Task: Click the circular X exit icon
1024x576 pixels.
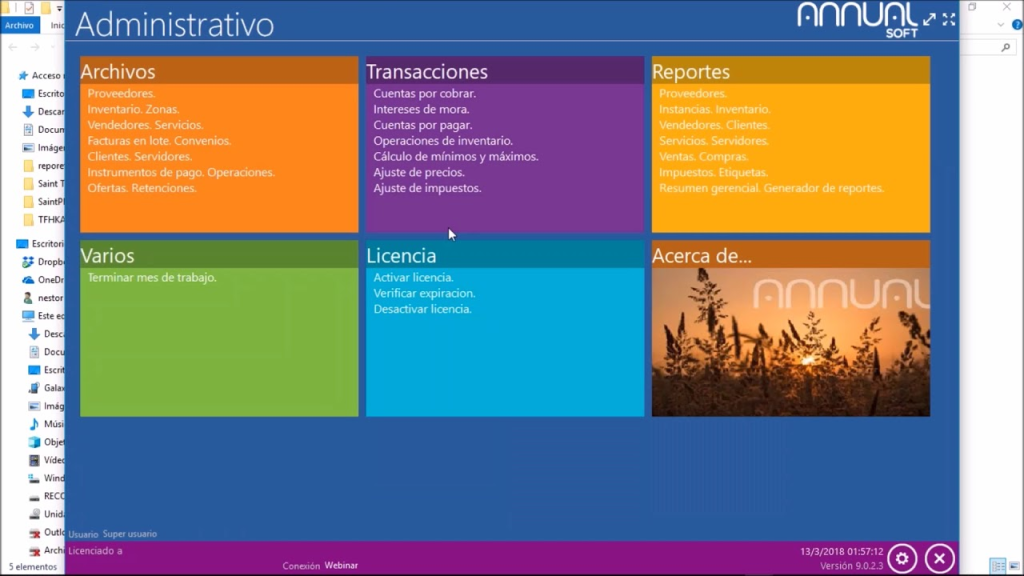Action: click(x=938, y=558)
